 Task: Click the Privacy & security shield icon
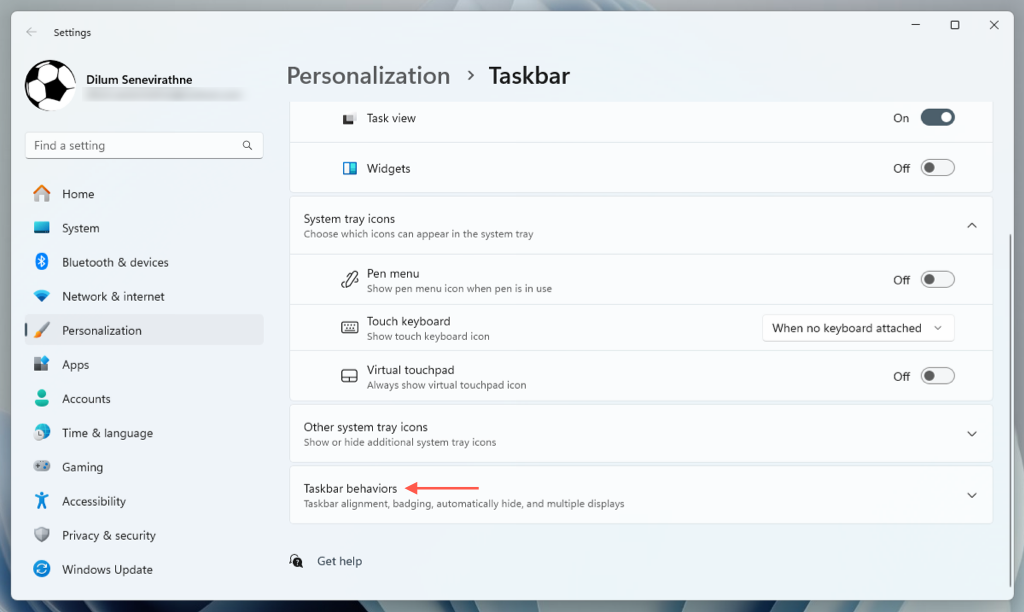[42, 535]
